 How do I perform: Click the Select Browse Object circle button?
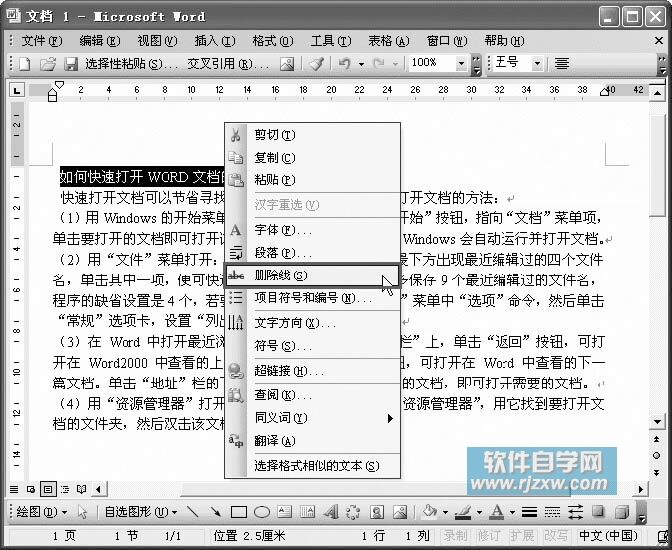pos(657,456)
